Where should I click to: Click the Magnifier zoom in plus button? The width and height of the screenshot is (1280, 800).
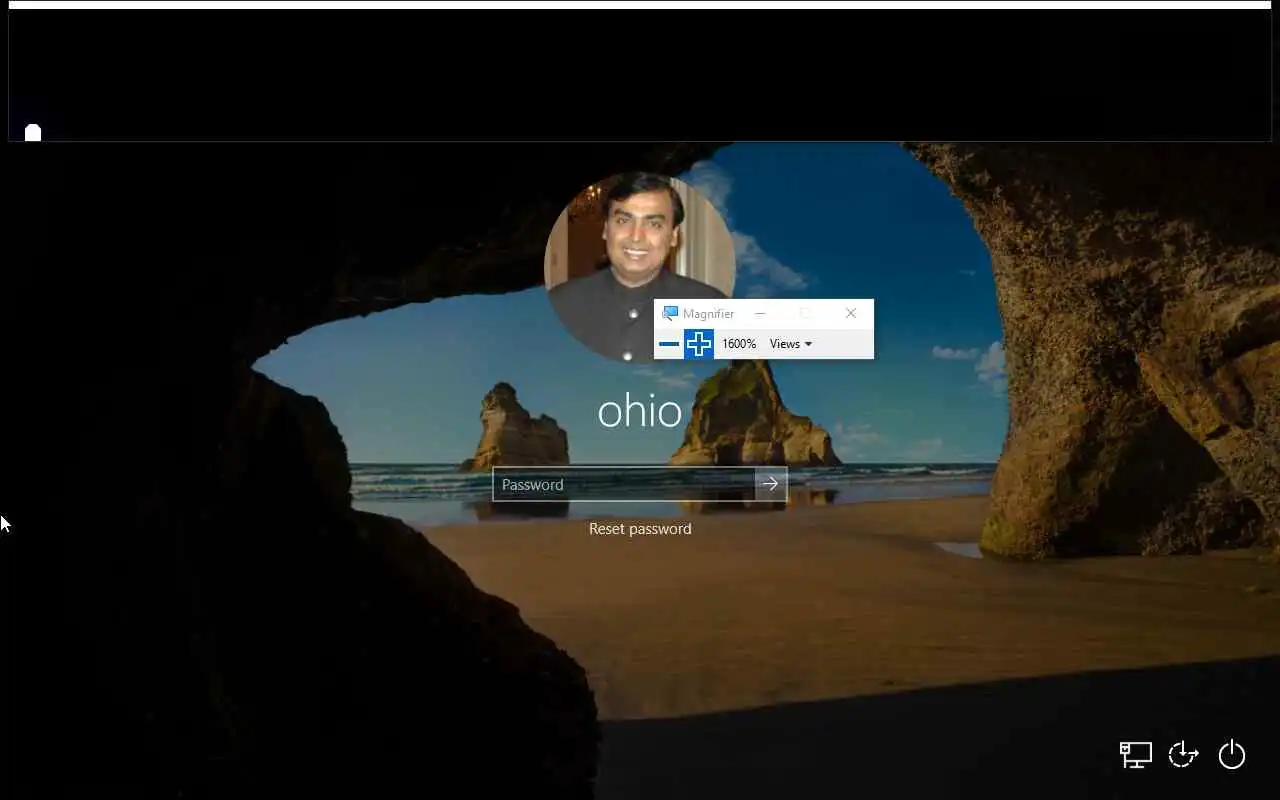coord(699,344)
